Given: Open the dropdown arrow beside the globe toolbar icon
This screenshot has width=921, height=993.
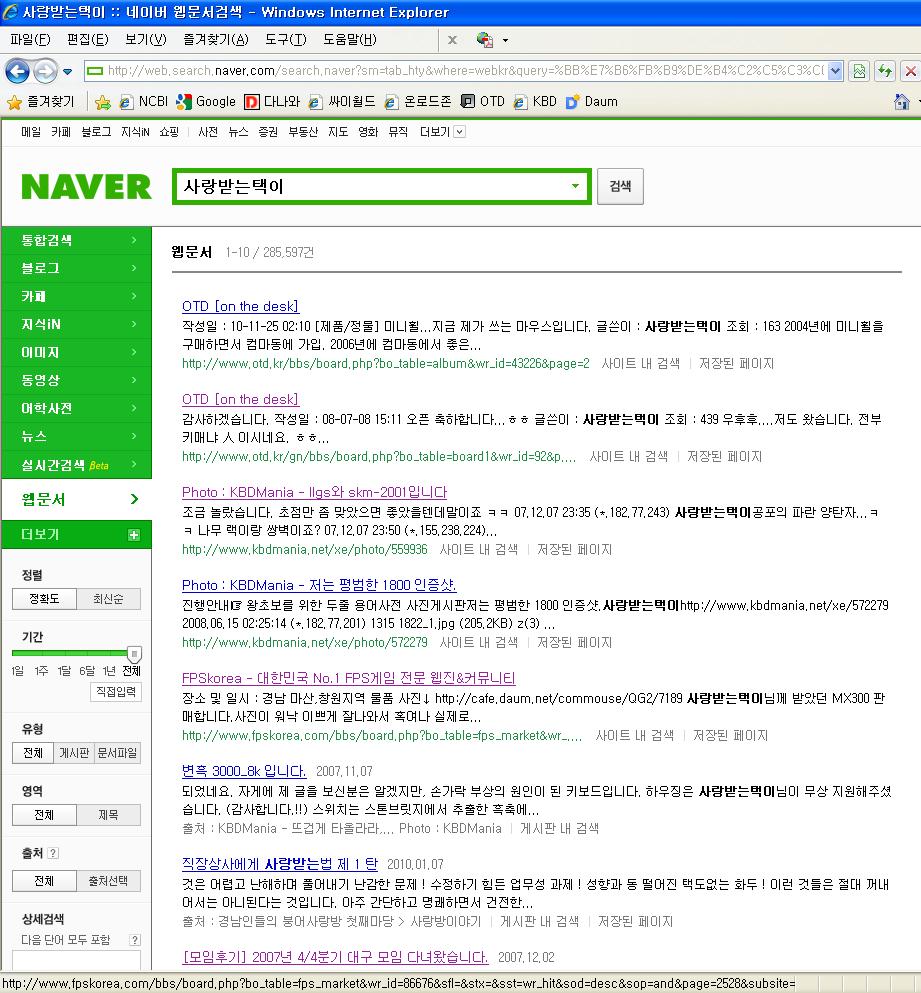Looking at the screenshot, I should [x=505, y=41].
